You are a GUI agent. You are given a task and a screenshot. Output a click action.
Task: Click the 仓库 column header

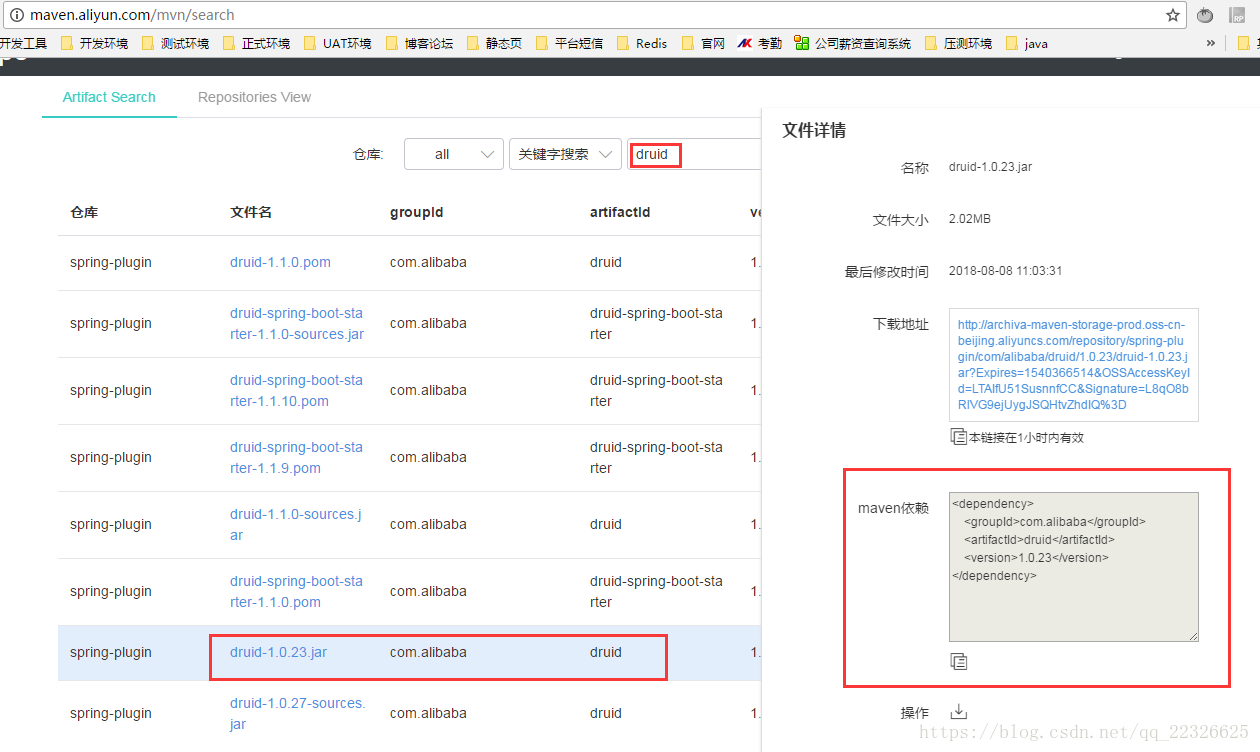84,212
